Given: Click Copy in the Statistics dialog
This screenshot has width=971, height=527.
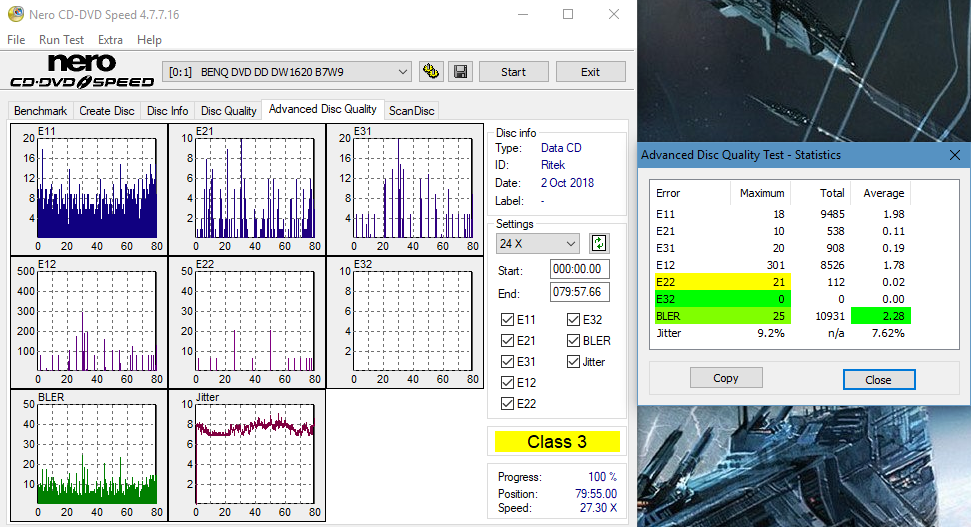Looking at the screenshot, I should click(x=726, y=378).
